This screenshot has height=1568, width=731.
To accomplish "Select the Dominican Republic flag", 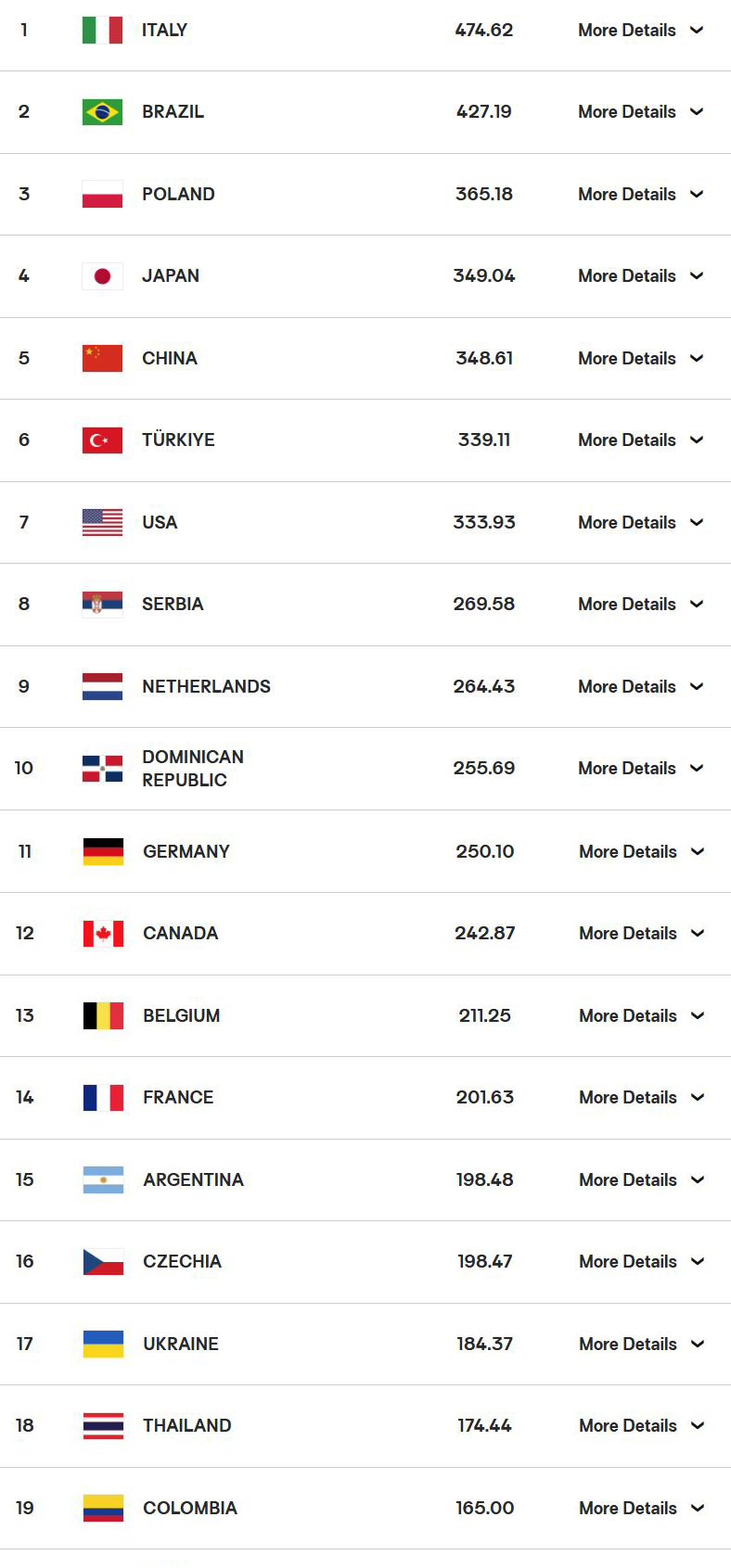I will pos(102,769).
